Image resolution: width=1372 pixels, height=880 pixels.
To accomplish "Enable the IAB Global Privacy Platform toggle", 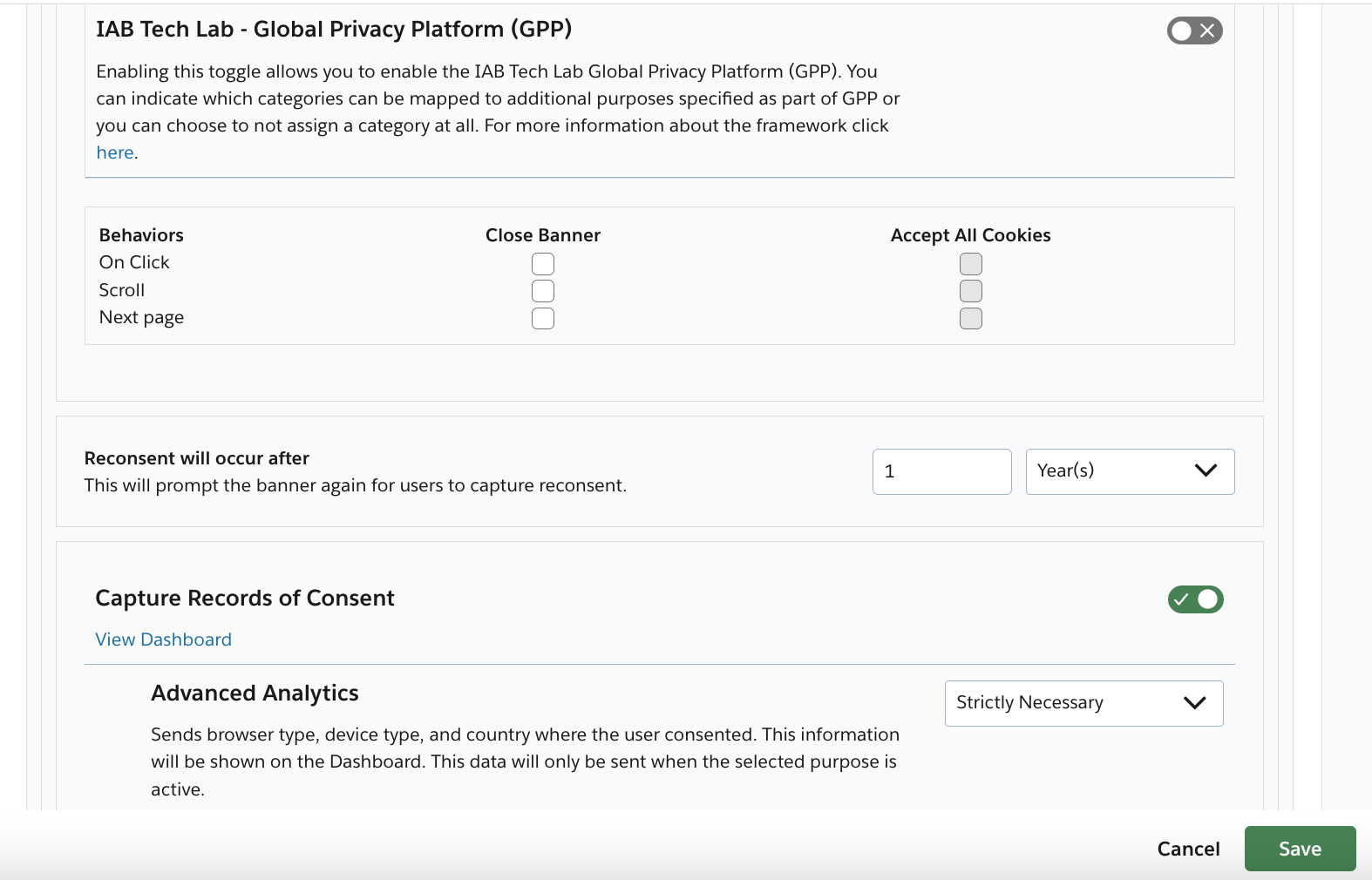I will point(1194,30).
